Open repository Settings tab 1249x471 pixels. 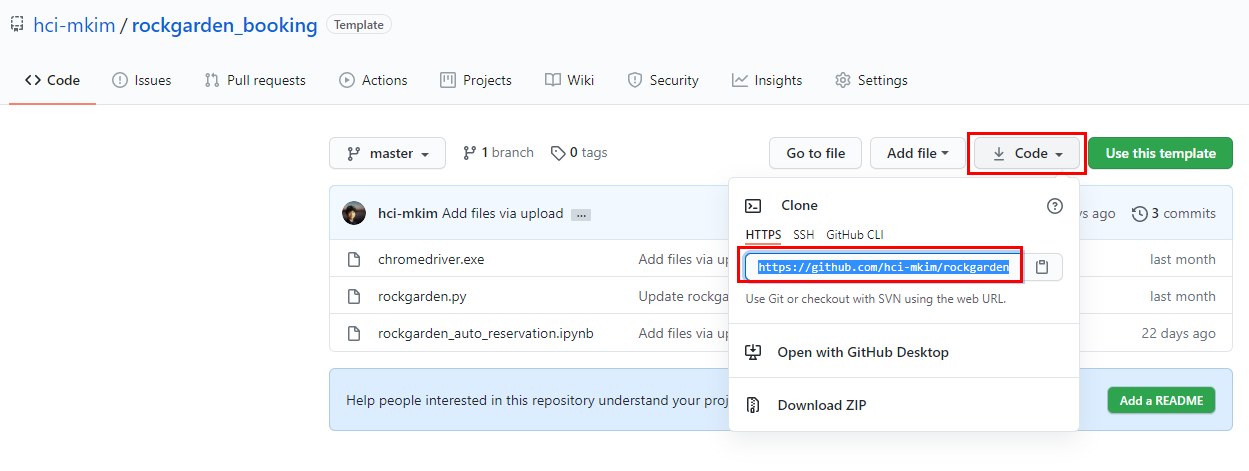[871, 80]
